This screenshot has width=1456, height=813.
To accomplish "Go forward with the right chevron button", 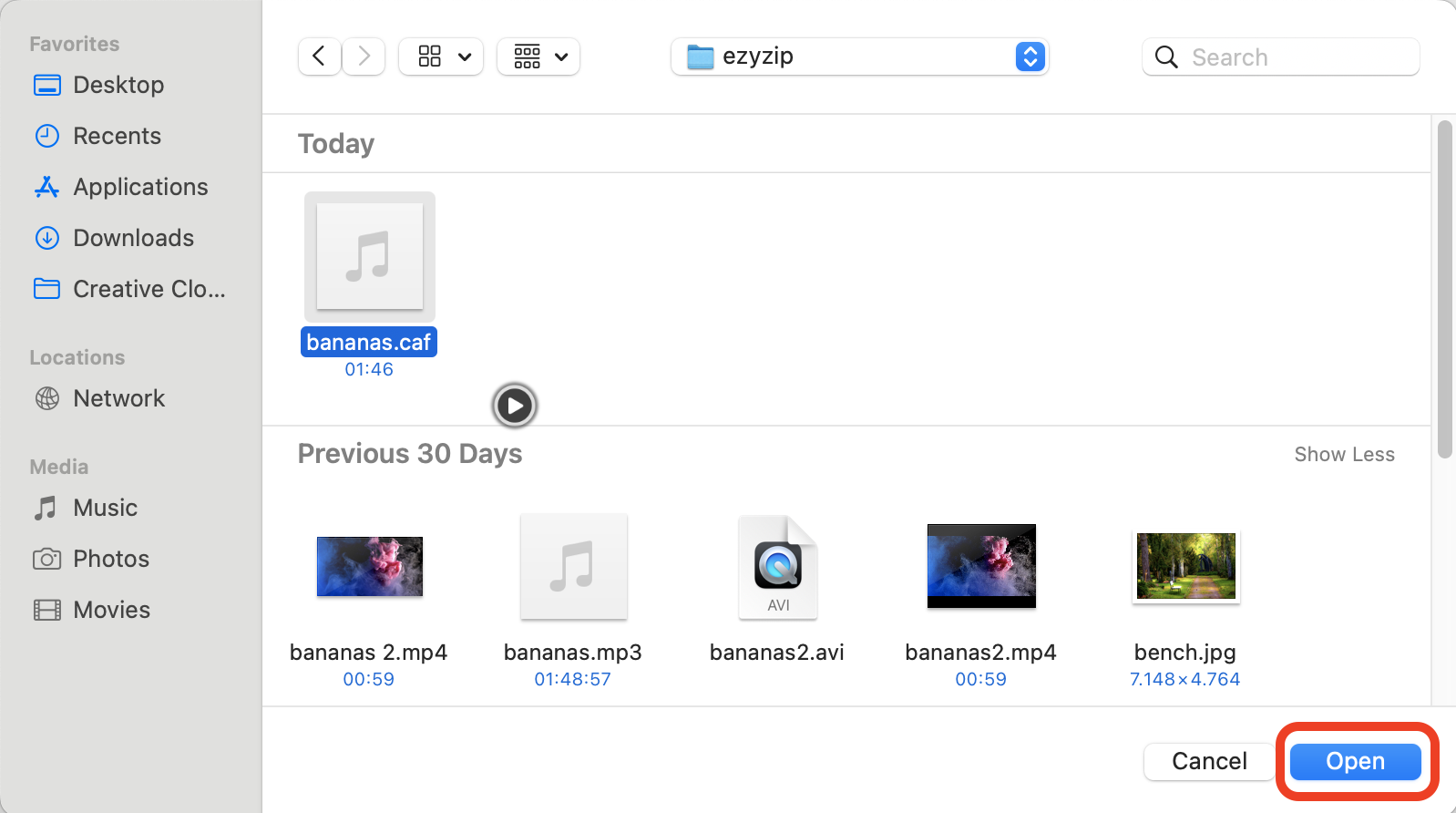I will click(x=364, y=57).
